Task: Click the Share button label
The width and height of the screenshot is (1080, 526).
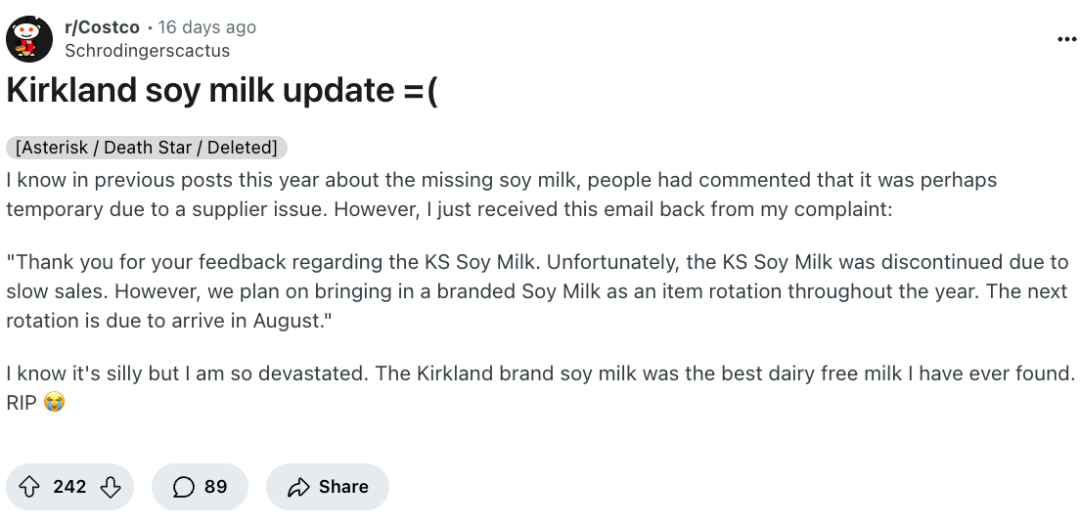Action: tap(343, 487)
